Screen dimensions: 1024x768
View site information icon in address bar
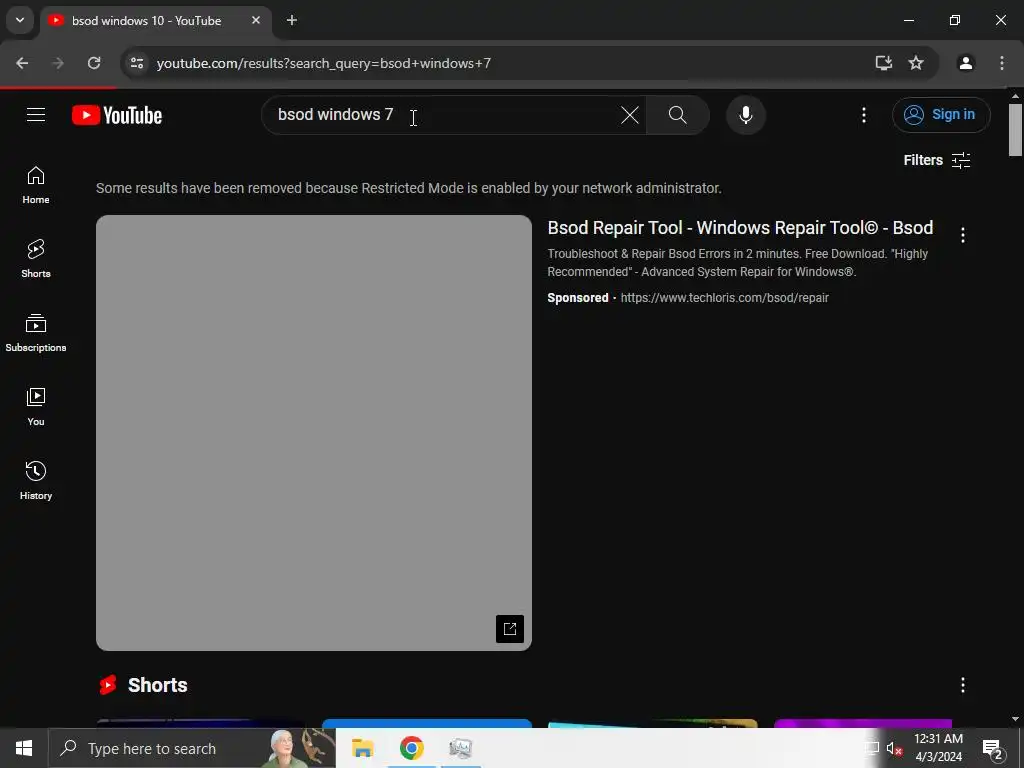tap(137, 63)
